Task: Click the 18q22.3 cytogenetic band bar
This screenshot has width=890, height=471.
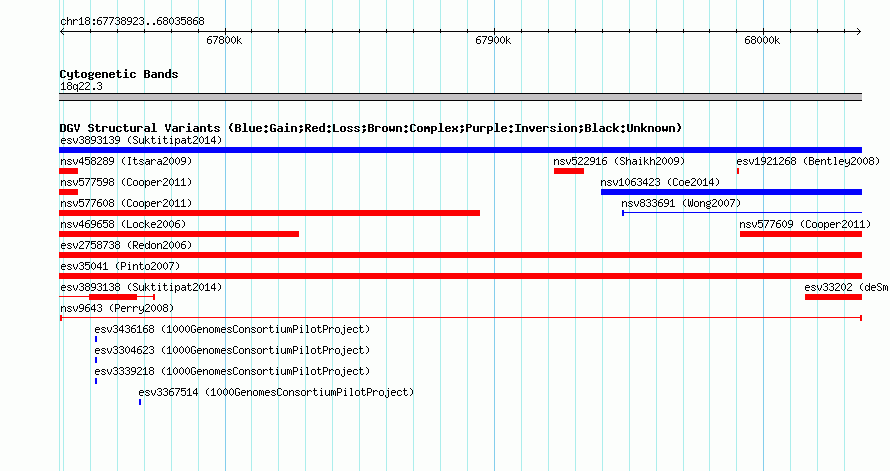Action: pos(460,97)
